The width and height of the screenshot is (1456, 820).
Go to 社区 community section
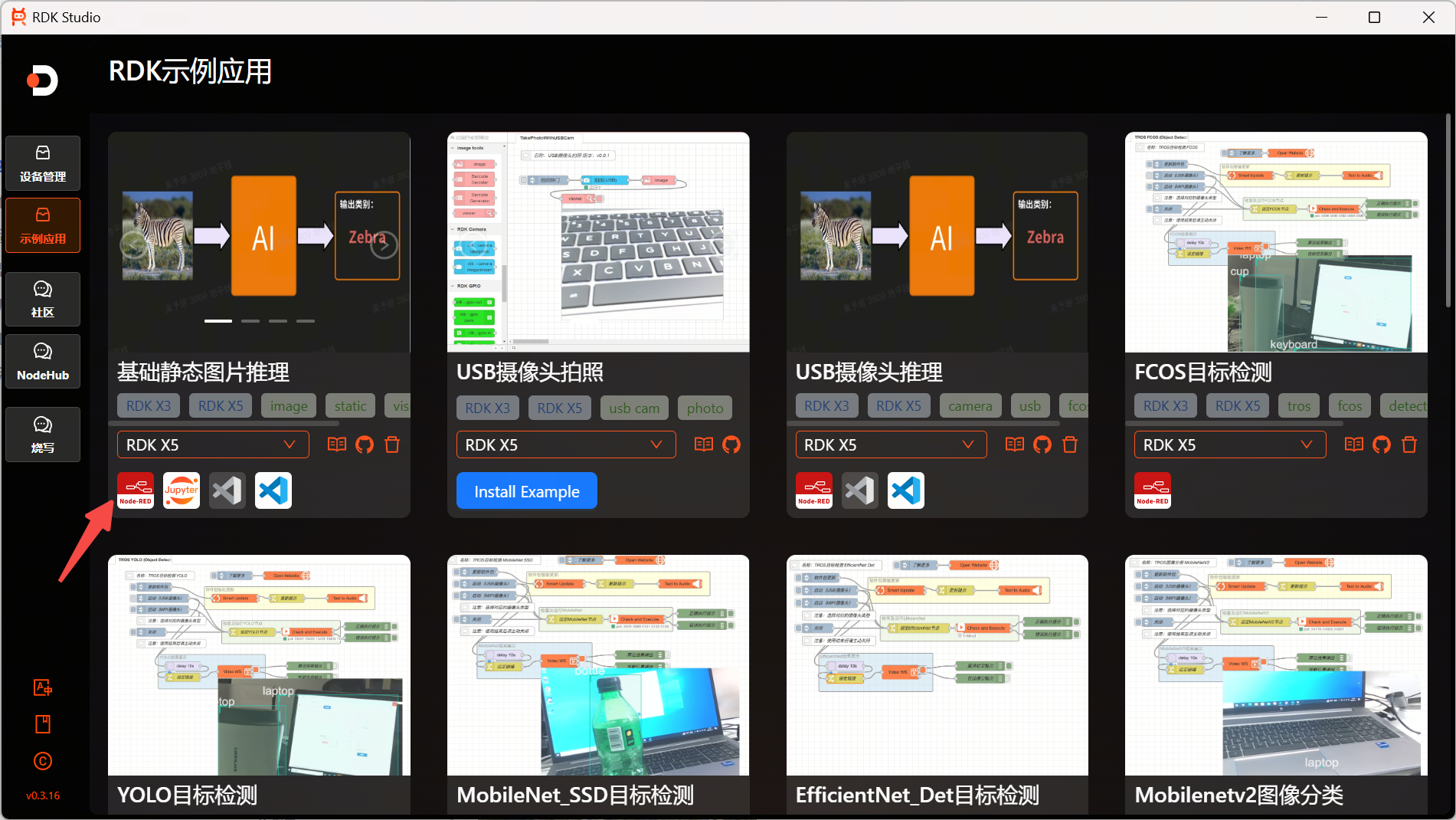pyautogui.click(x=43, y=299)
